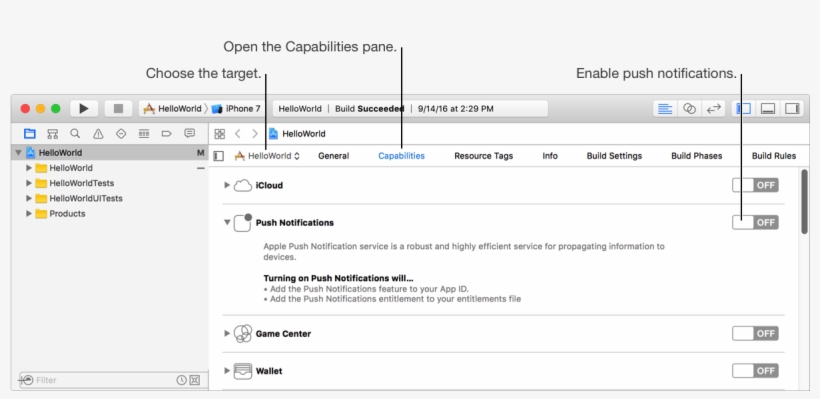Collapse the HelloWorld project root

point(19,153)
